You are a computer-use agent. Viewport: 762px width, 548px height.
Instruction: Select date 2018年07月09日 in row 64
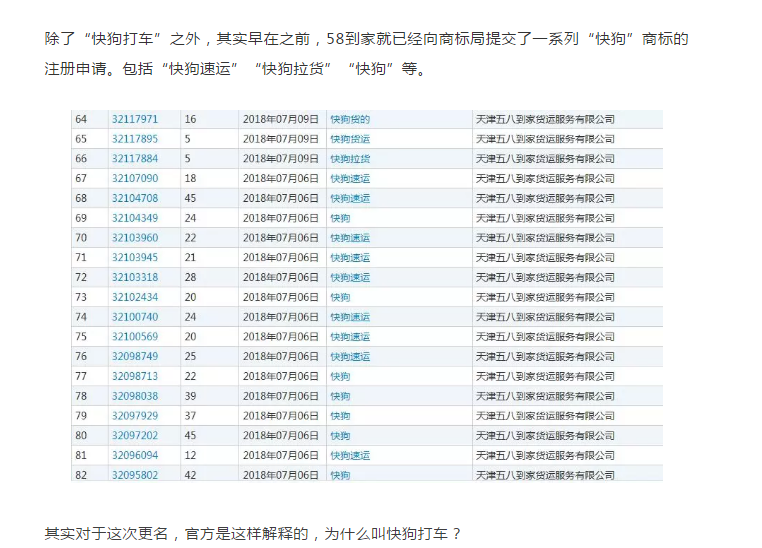(x=280, y=119)
